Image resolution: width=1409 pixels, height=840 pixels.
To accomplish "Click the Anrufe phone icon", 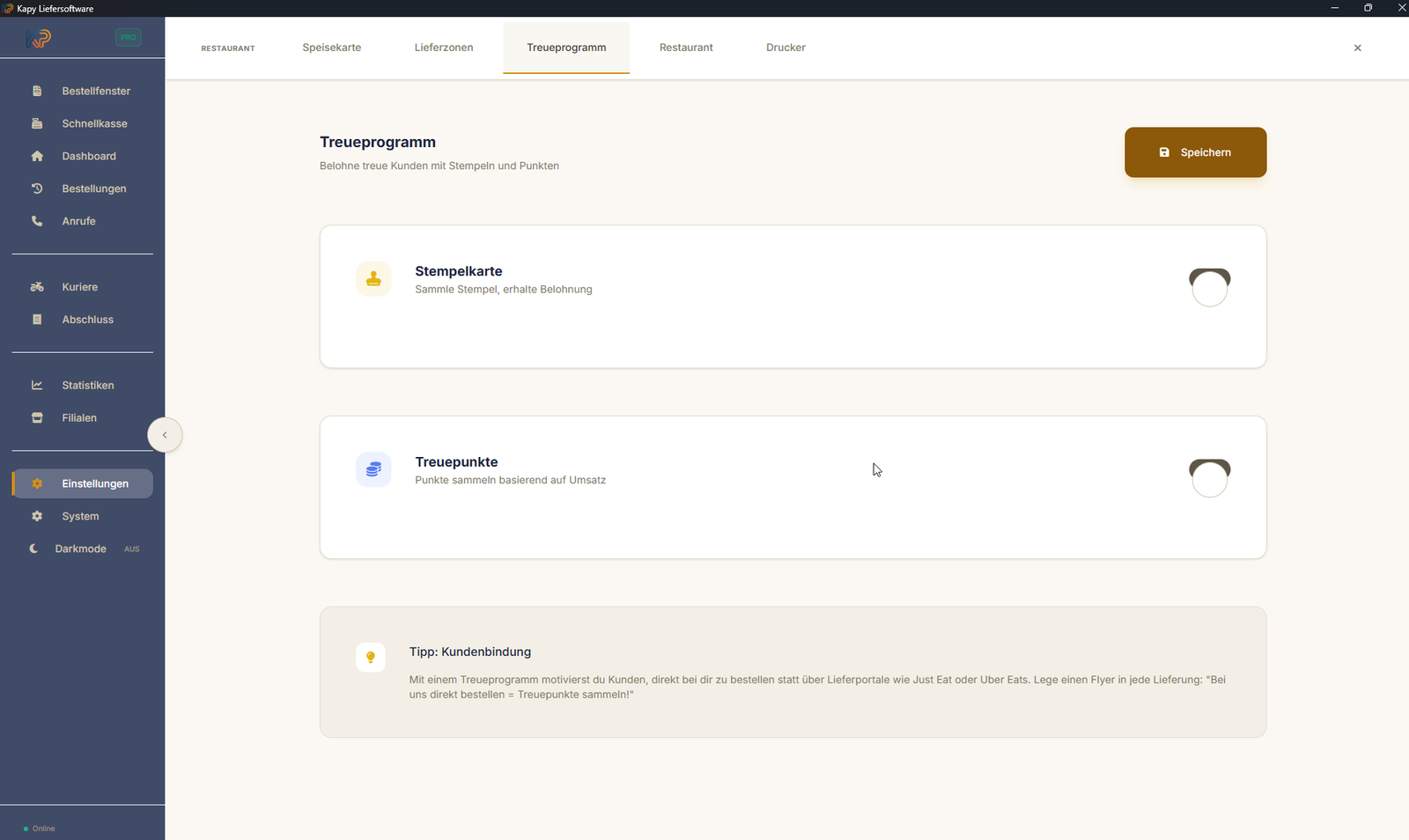I will (x=37, y=221).
